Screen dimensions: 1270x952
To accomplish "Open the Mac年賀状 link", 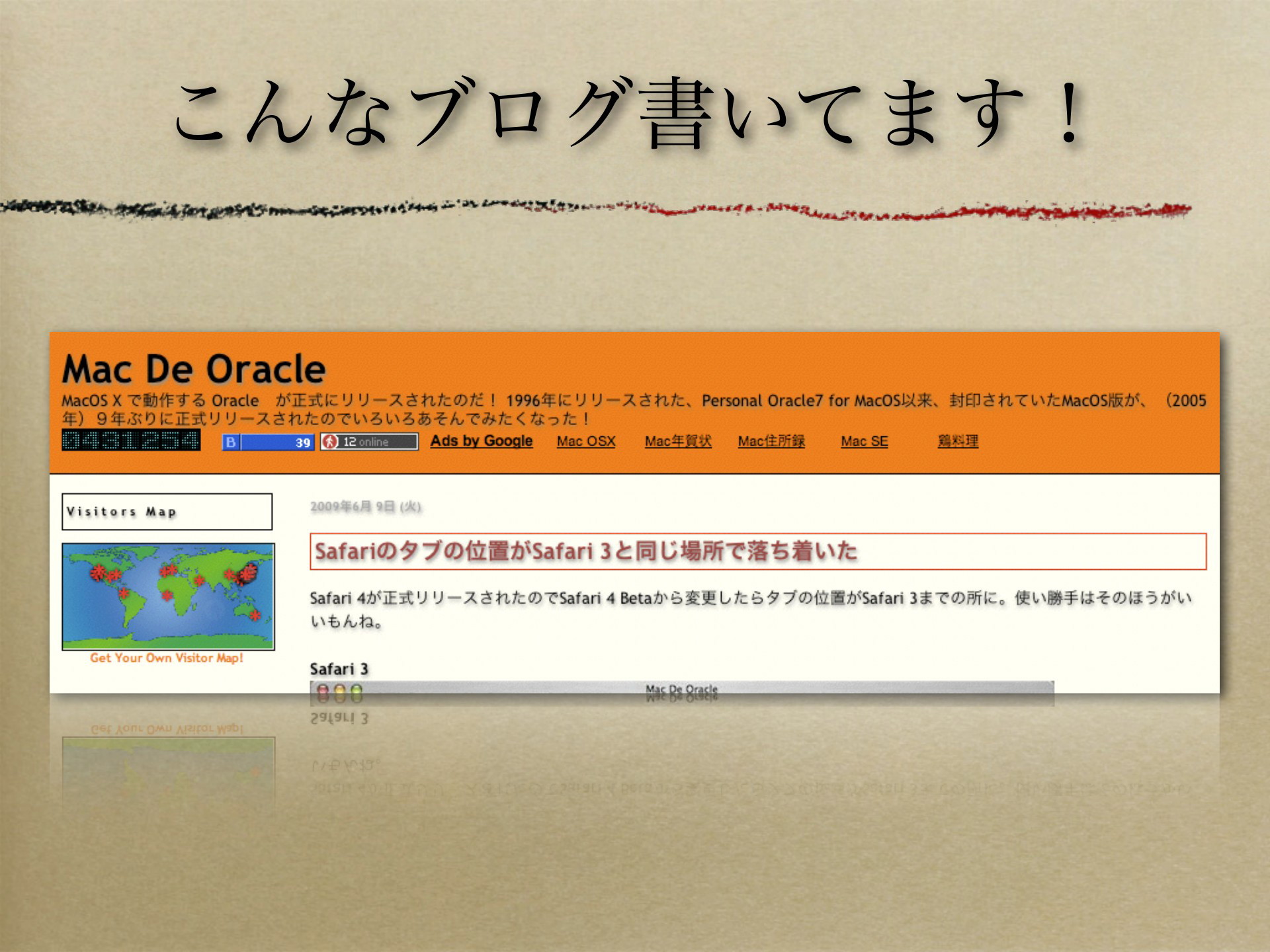I will (678, 442).
